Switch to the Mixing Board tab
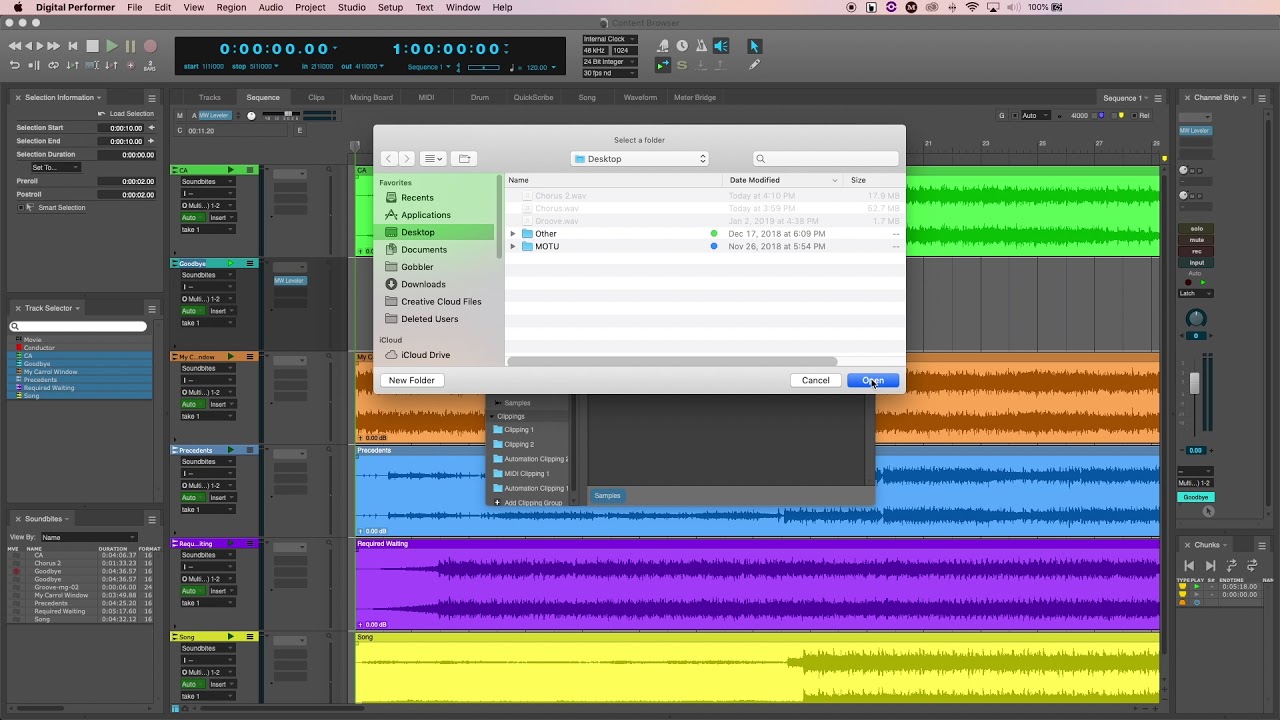1280x720 pixels. coord(371,98)
